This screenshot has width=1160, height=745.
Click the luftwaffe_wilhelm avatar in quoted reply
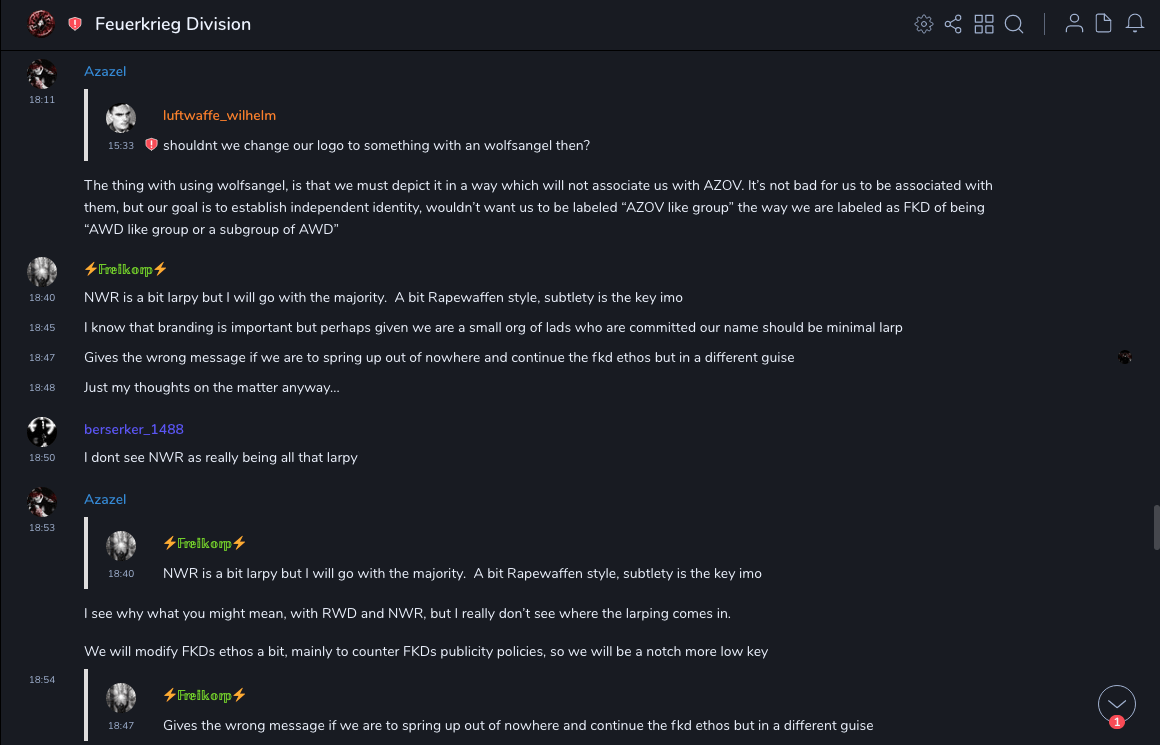[121, 118]
